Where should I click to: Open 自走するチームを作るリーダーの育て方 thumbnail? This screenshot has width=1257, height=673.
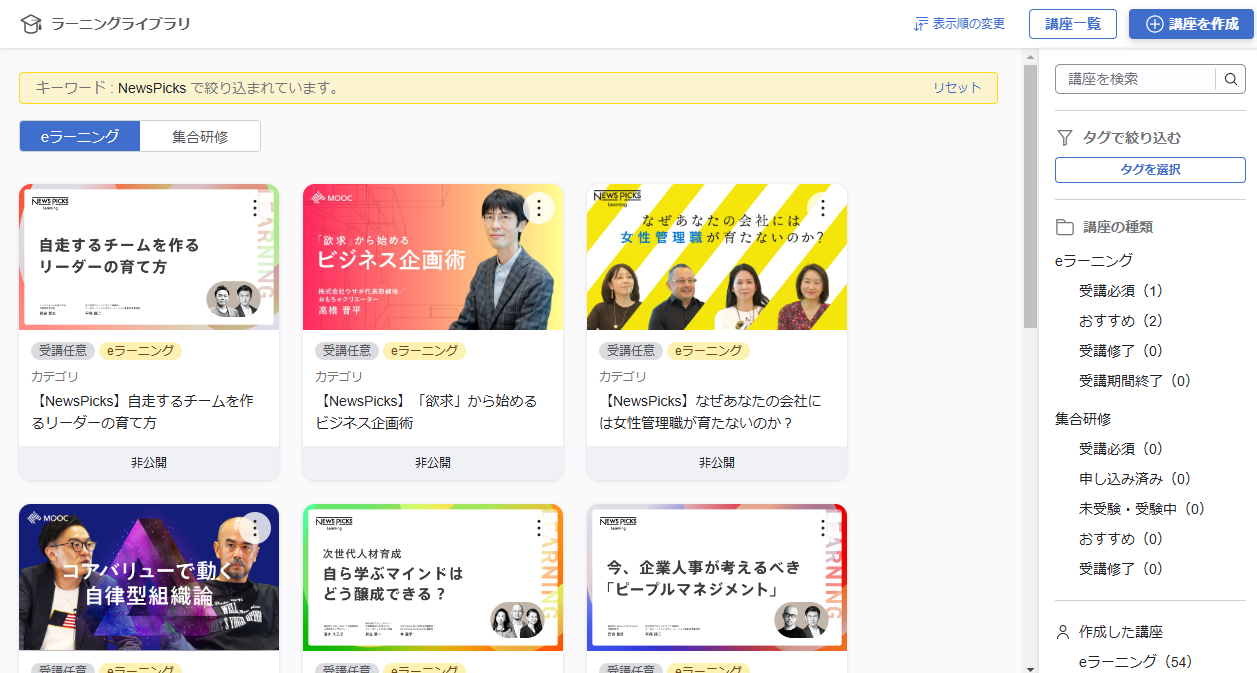click(x=149, y=257)
